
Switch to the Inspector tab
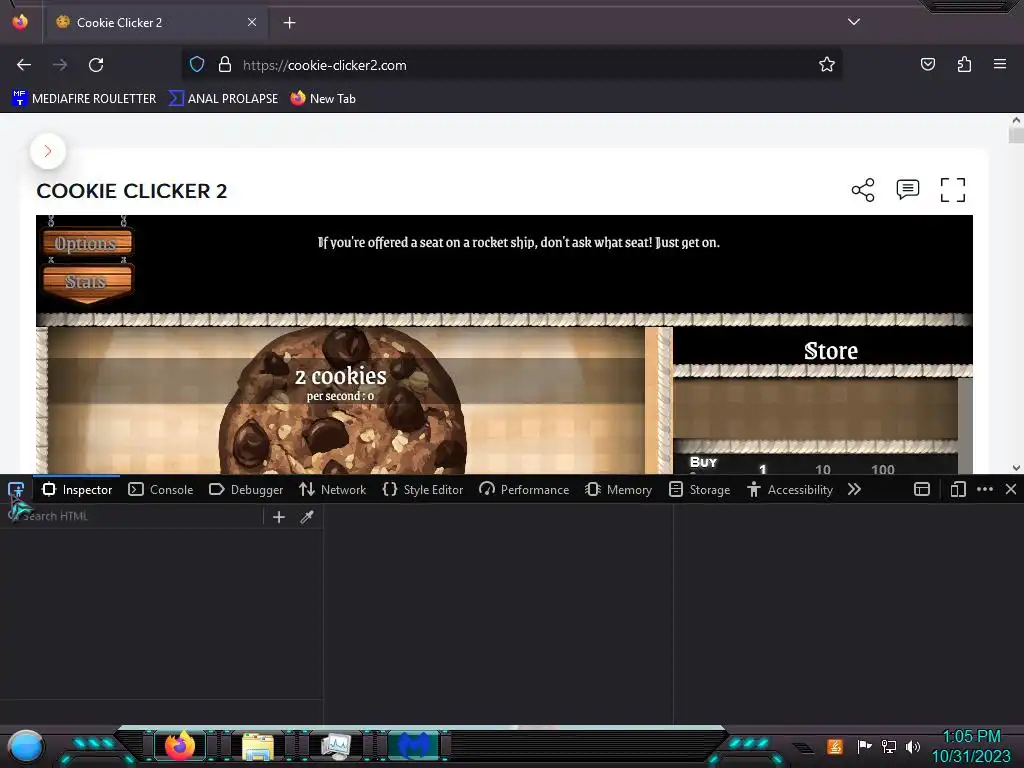pos(77,489)
